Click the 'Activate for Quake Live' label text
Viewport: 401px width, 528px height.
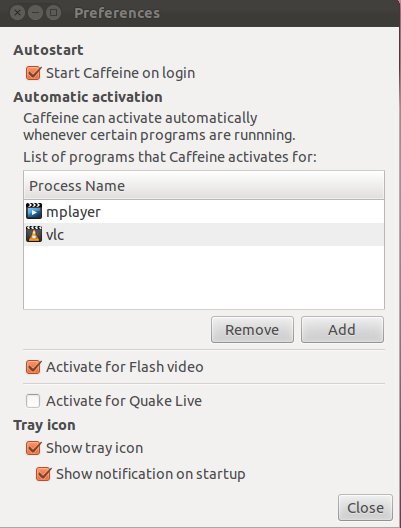[x=124, y=401]
